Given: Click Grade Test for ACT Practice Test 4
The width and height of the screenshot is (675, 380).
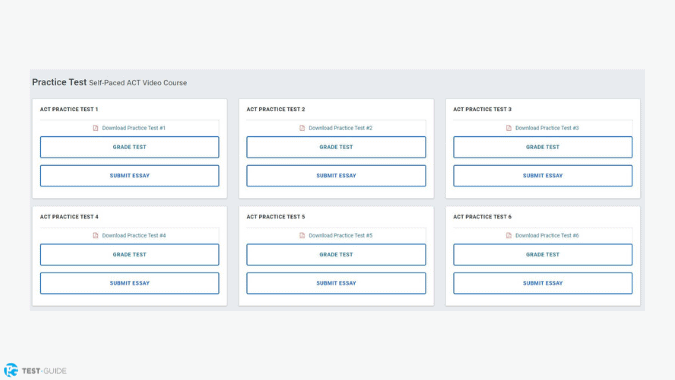Looking at the screenshot, I should (130, 255).
